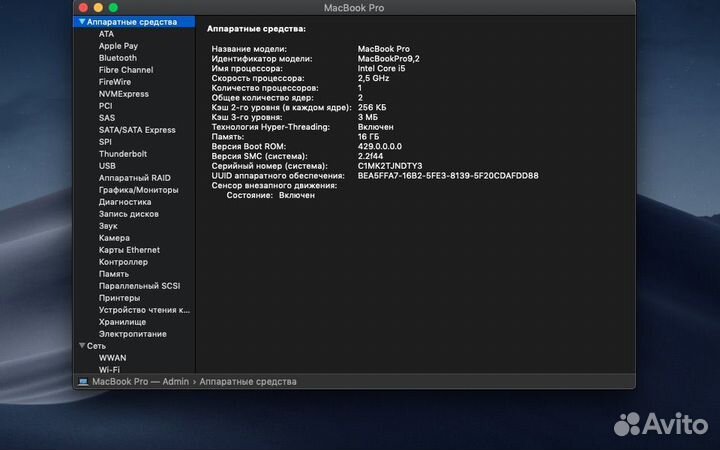The image size is (720, 450).
Task: Click the Intel Core i5 value
Action: pos(382,68)
